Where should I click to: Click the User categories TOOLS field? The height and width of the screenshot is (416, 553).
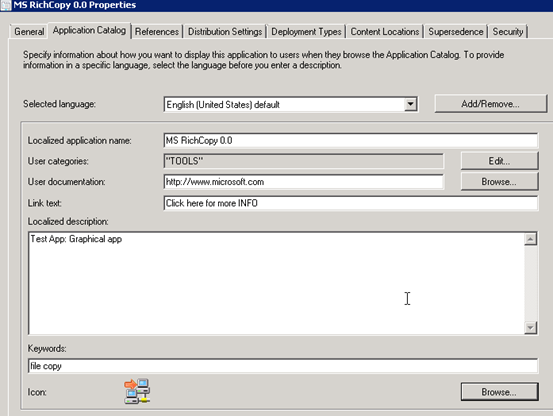point(304,161)
